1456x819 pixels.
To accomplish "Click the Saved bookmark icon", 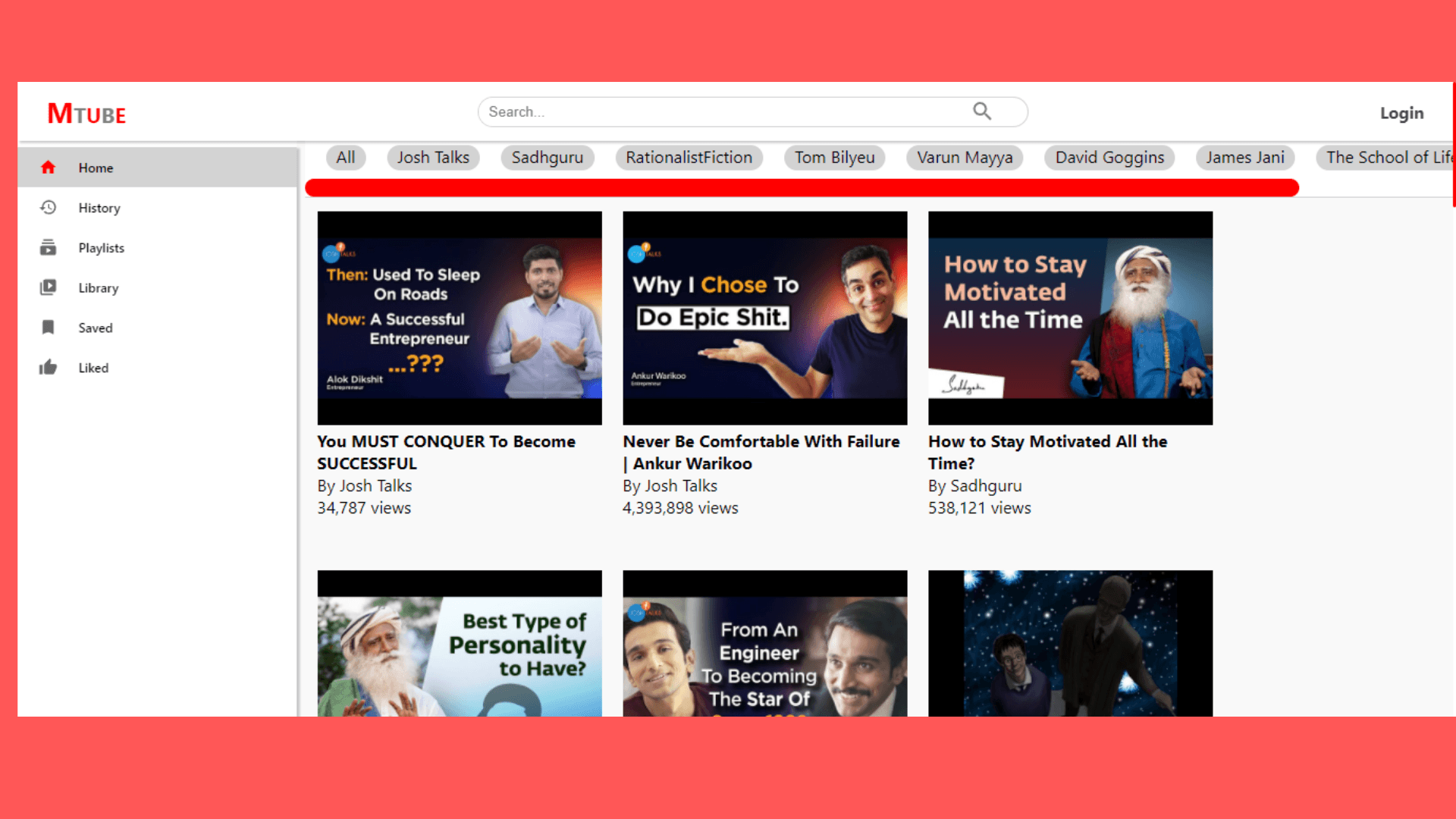I will point(48,328).
